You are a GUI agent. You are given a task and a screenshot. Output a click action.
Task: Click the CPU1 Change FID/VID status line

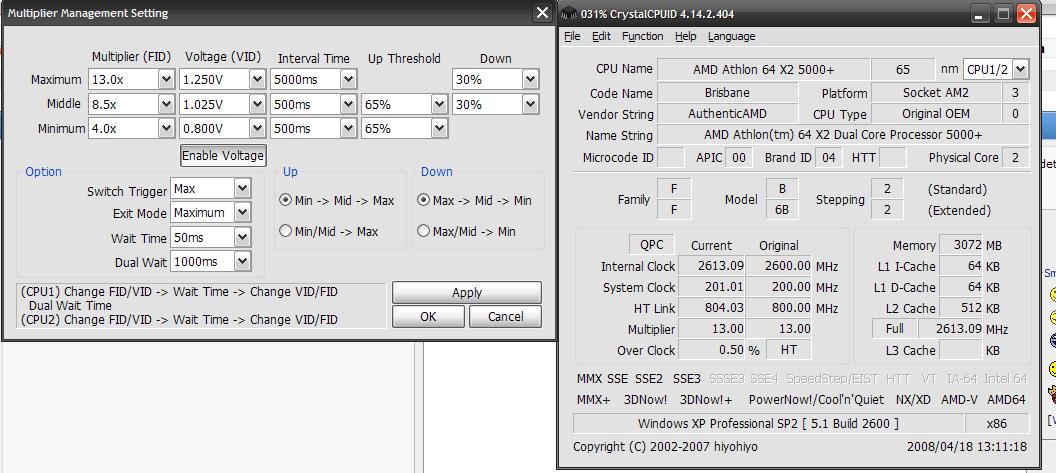[x=179, y=292]
